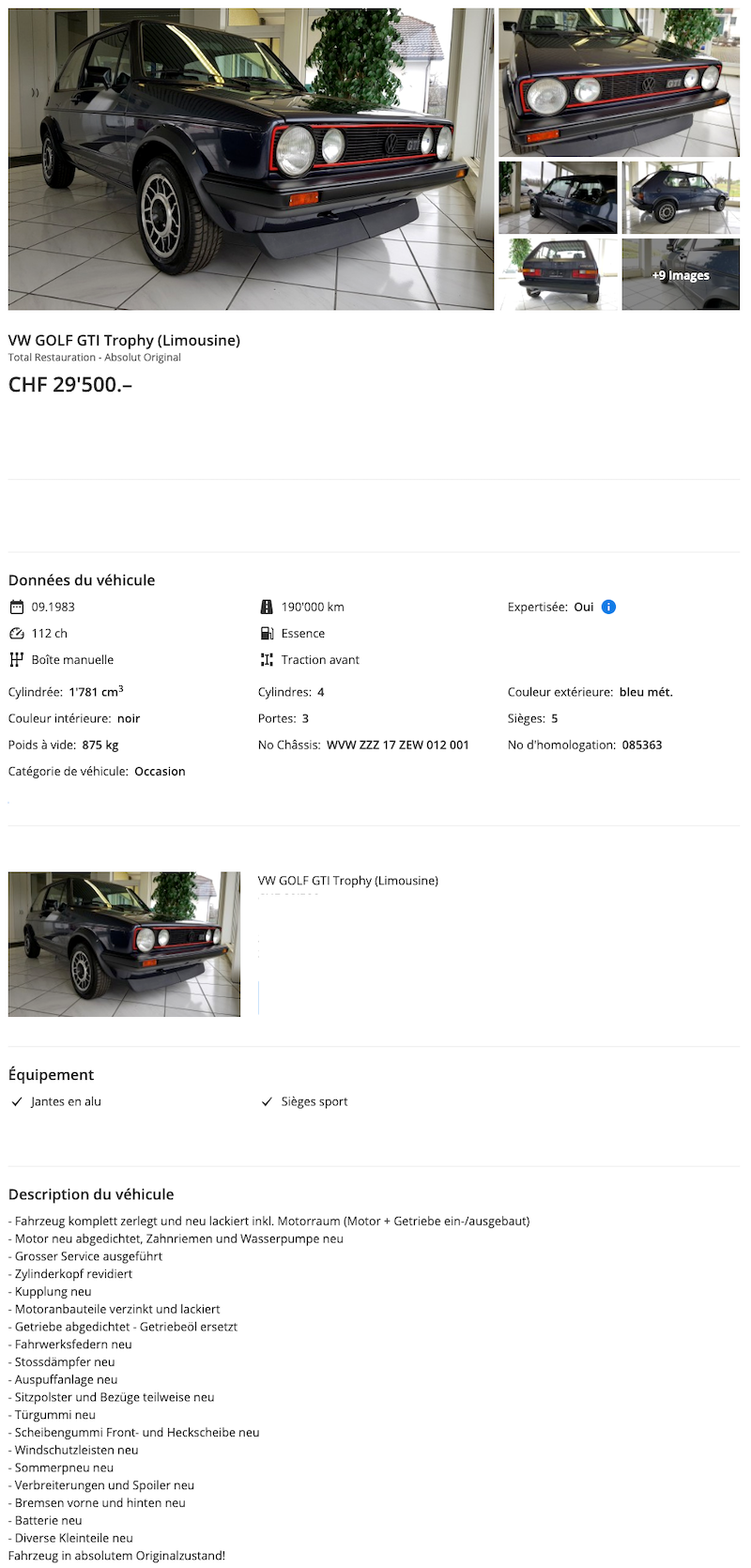Click the Cylindrée value 1'781 cm³
The width and height of the screenshot is (751, 1568).
(x=96, y=692)
